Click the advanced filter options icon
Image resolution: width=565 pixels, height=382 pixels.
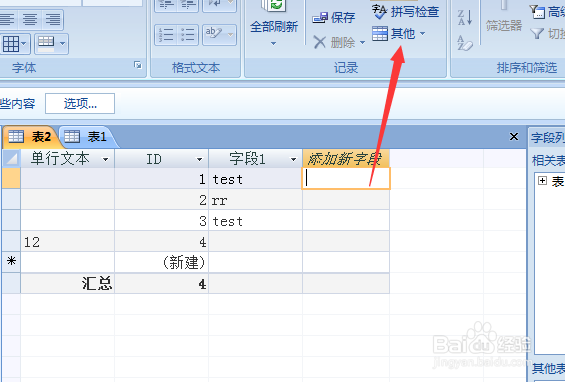click(537, 12)
